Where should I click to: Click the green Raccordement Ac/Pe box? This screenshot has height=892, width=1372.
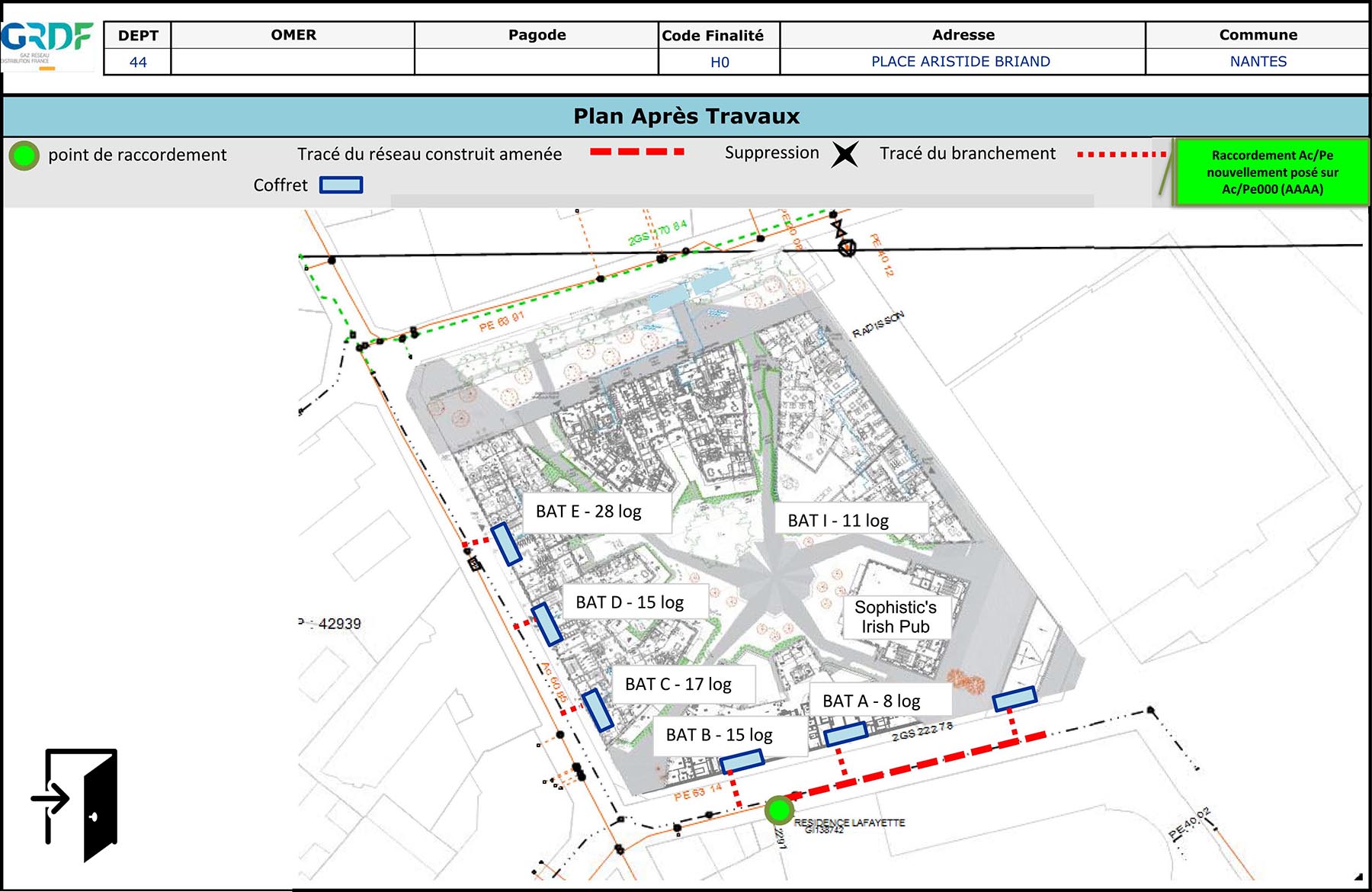point(1271,172)
